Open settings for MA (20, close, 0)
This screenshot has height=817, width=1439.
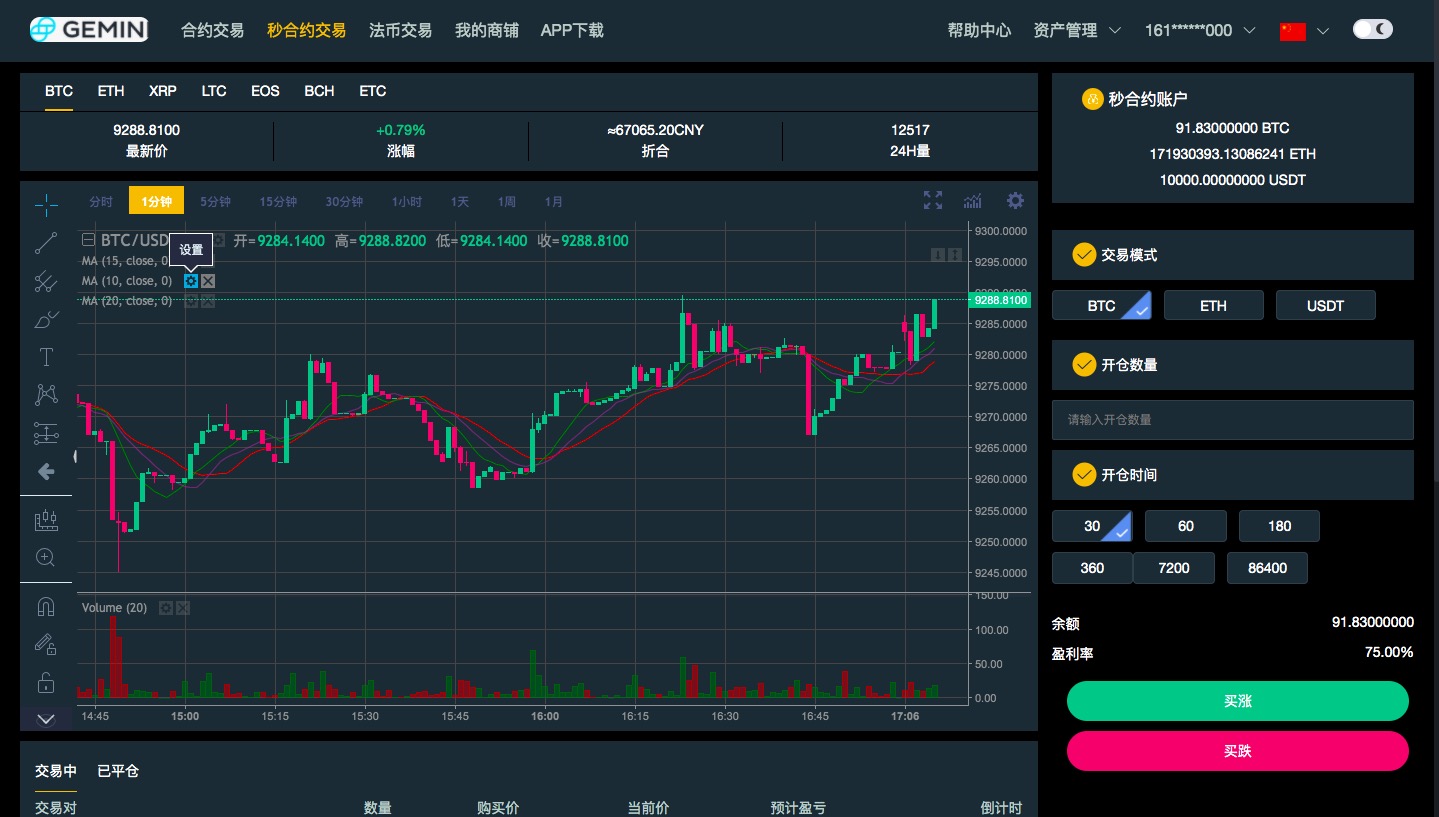(x=191, y=301)
